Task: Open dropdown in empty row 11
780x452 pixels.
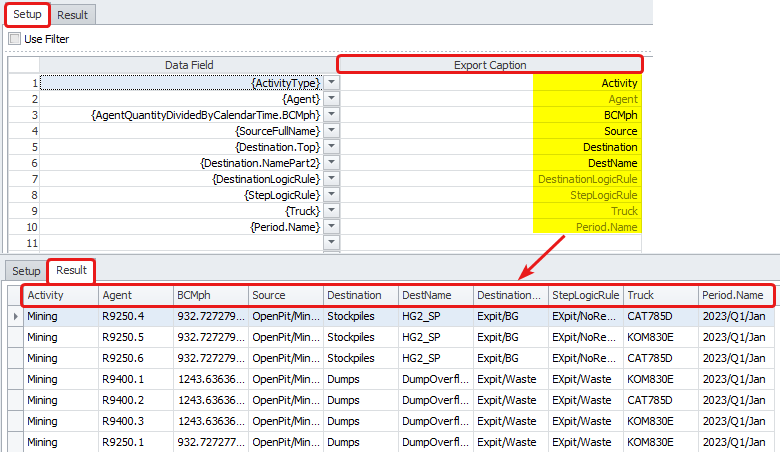Action: click(332, 244)
